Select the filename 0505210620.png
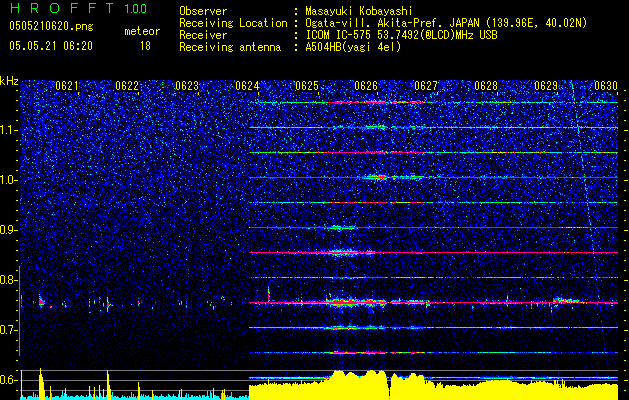Screen dimensions: 629x400 [51, 27]
